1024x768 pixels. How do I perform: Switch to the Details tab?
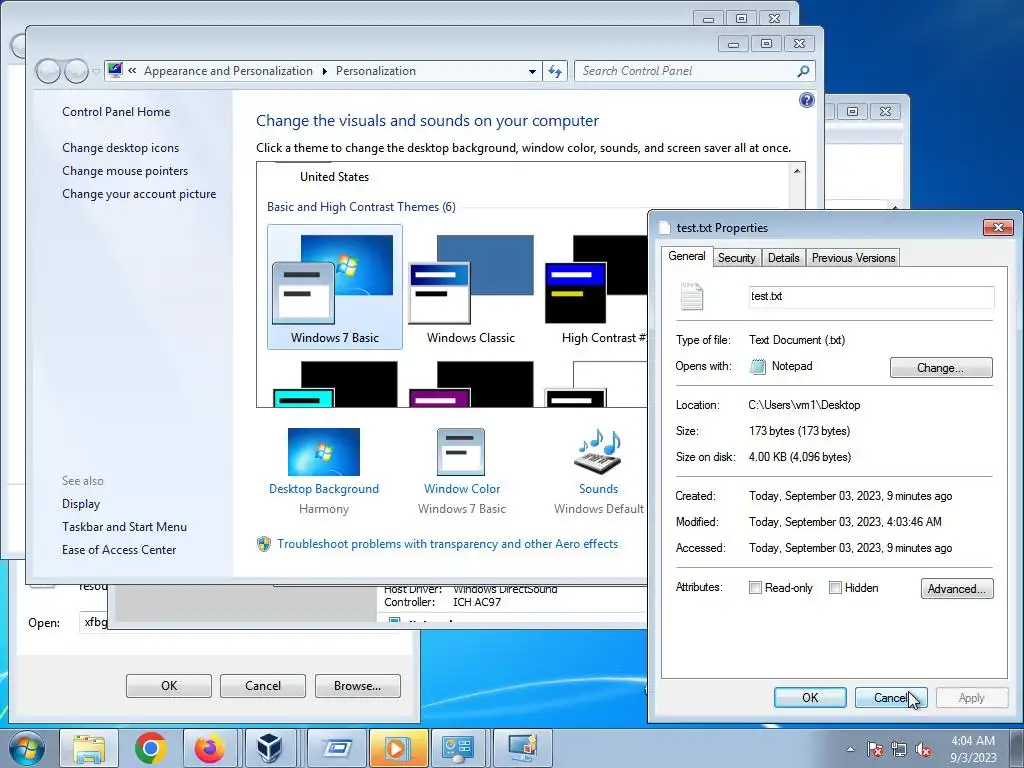784,258
